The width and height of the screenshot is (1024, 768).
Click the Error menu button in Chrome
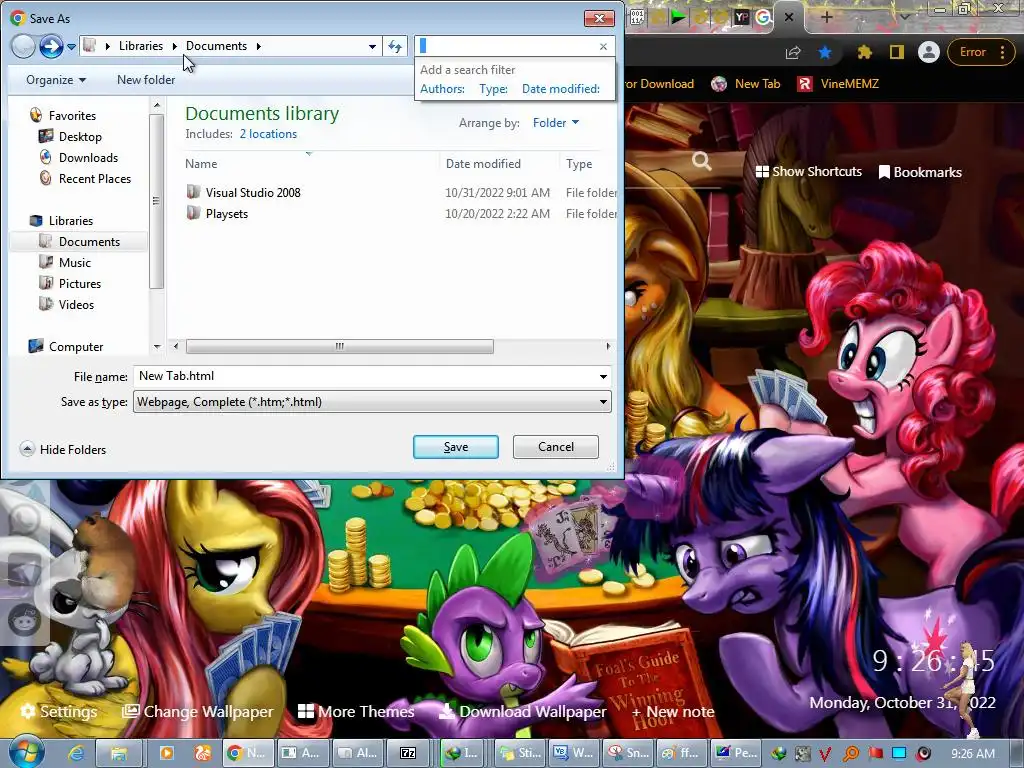point(980,52)
